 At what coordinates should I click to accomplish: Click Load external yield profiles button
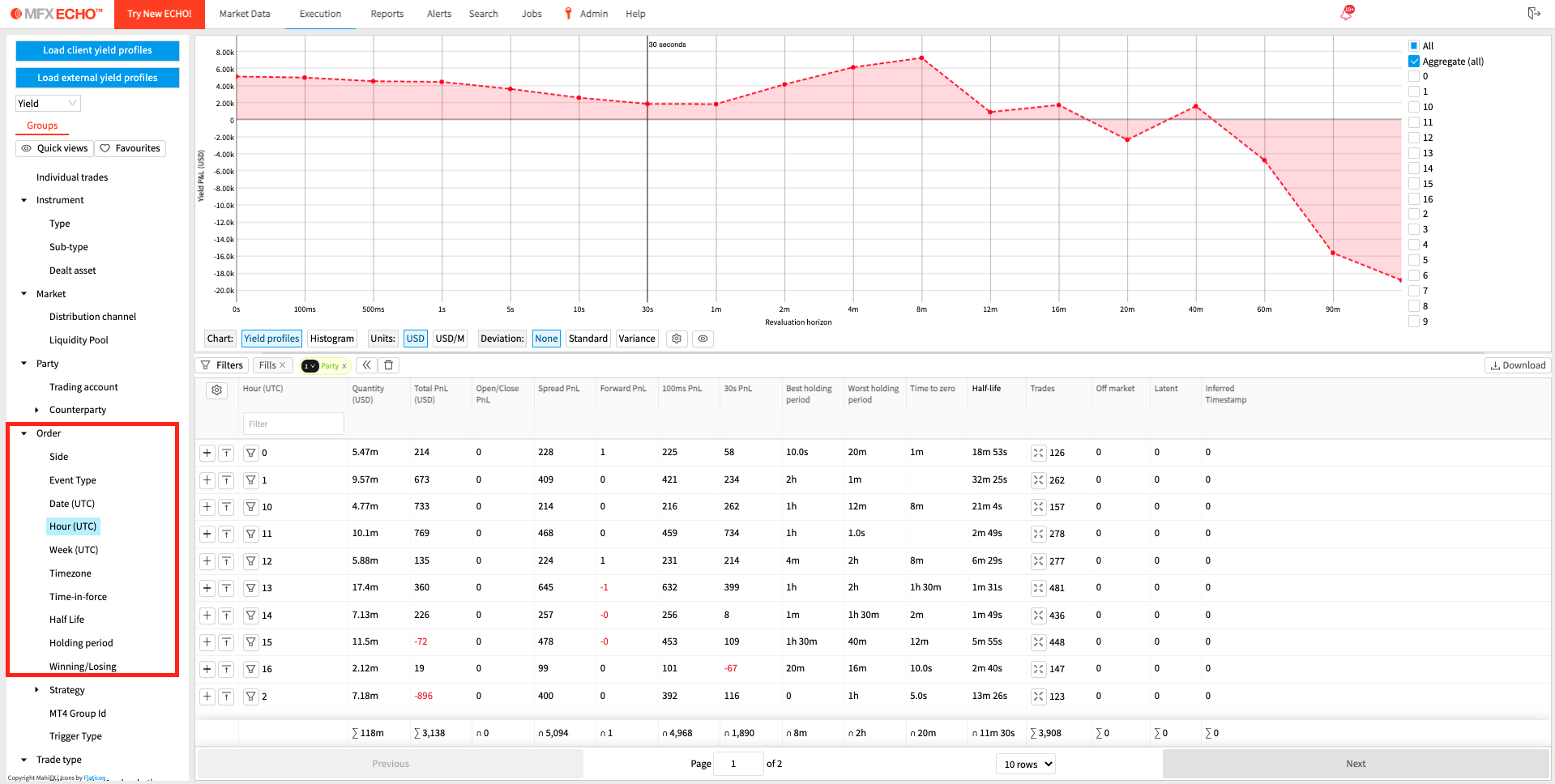(x=97, y=78)
